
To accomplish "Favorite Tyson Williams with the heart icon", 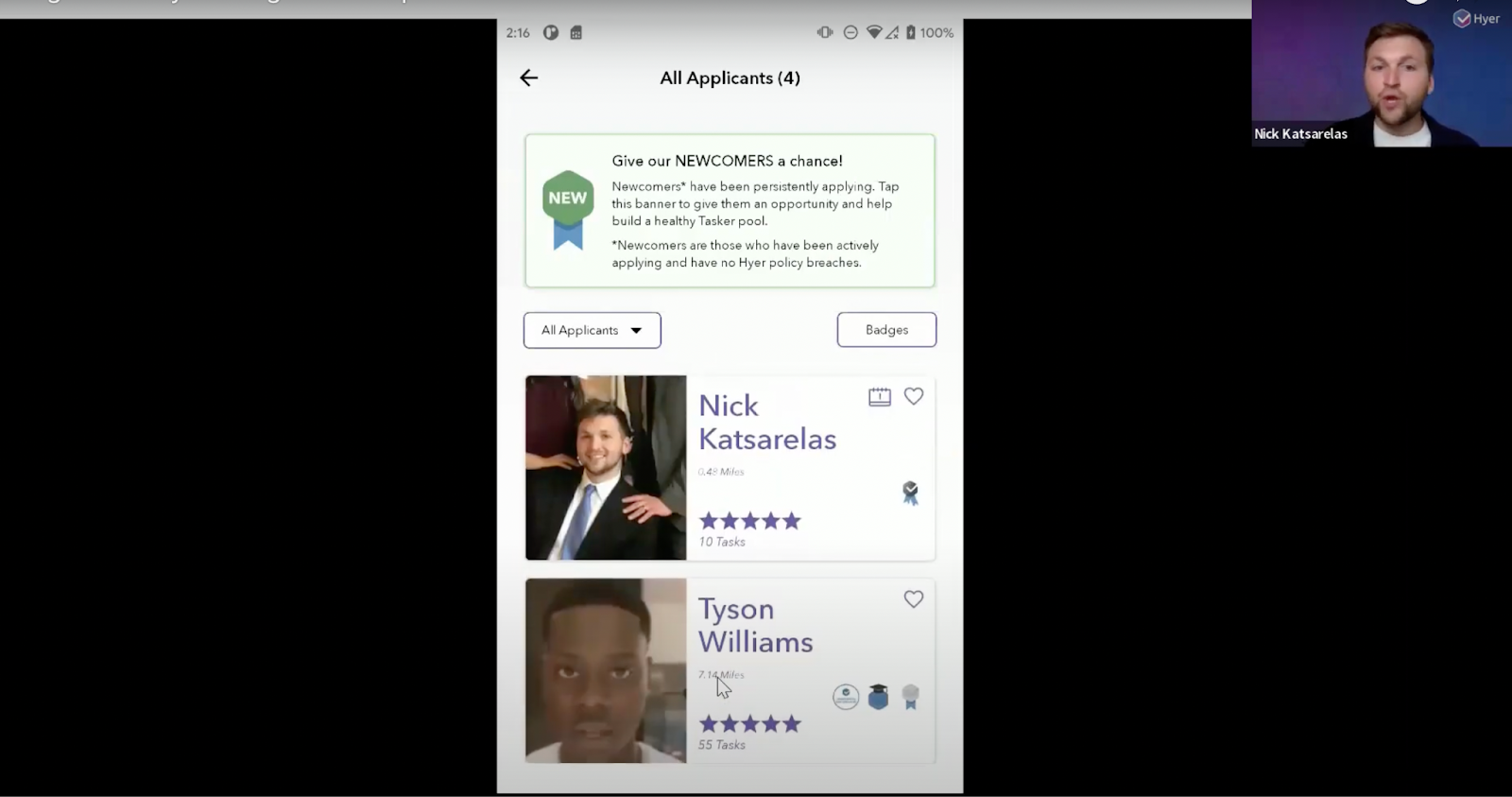I will click(x=914, y=599).
